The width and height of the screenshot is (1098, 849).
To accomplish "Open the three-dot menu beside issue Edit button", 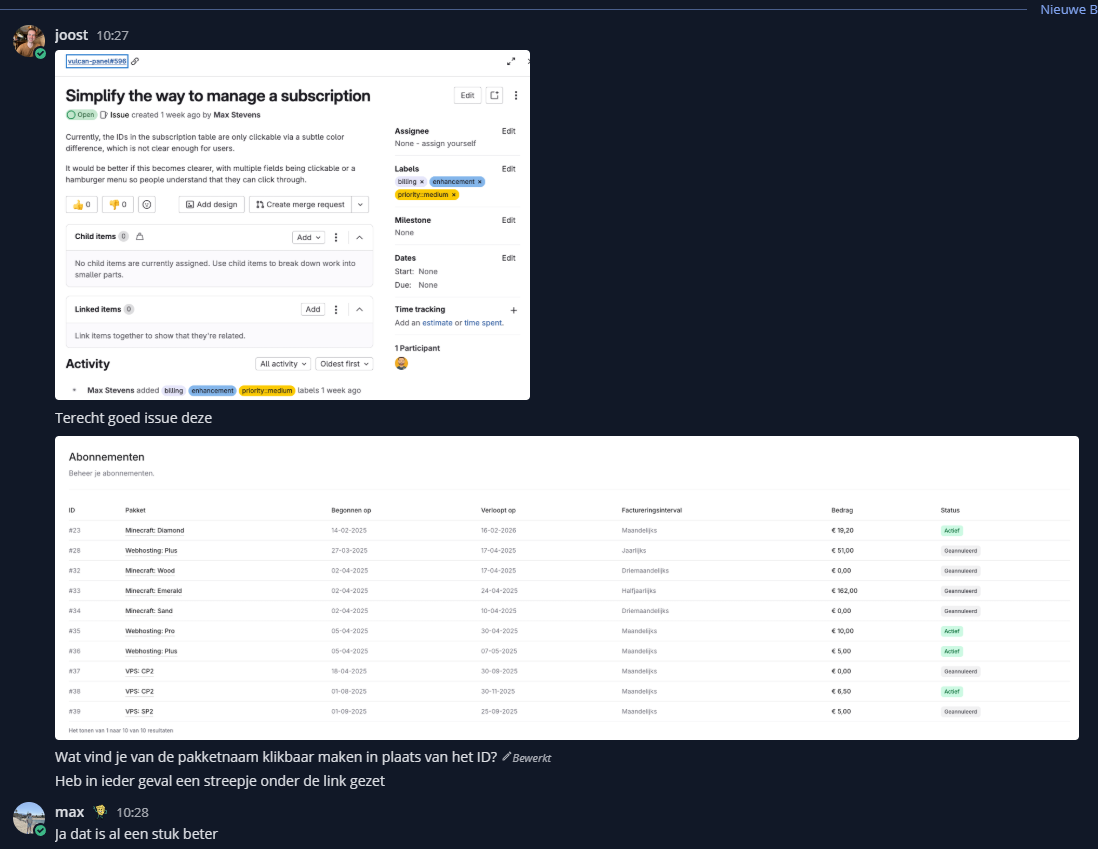I will coord(516,96).
